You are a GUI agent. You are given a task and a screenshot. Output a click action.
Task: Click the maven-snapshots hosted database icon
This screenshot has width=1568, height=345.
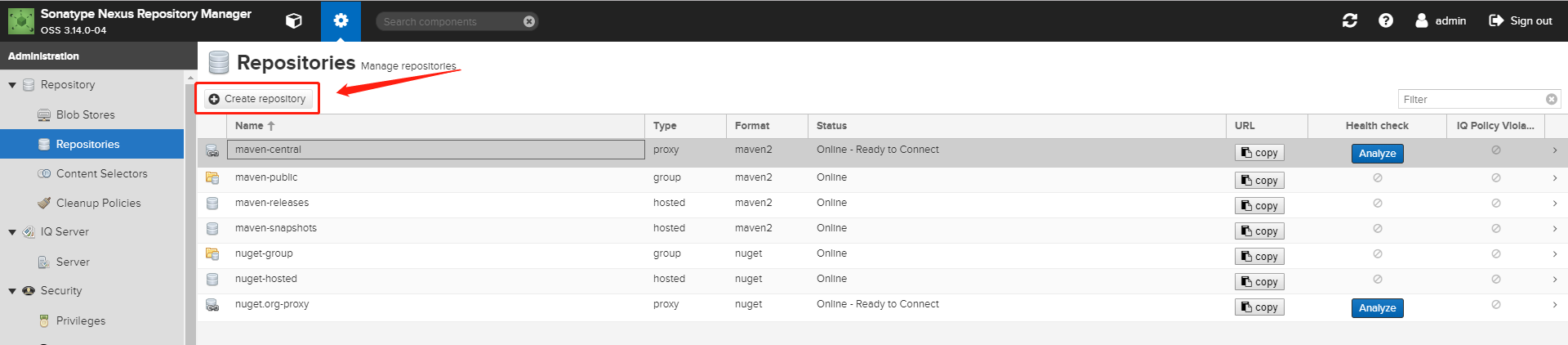coord(212,229)
